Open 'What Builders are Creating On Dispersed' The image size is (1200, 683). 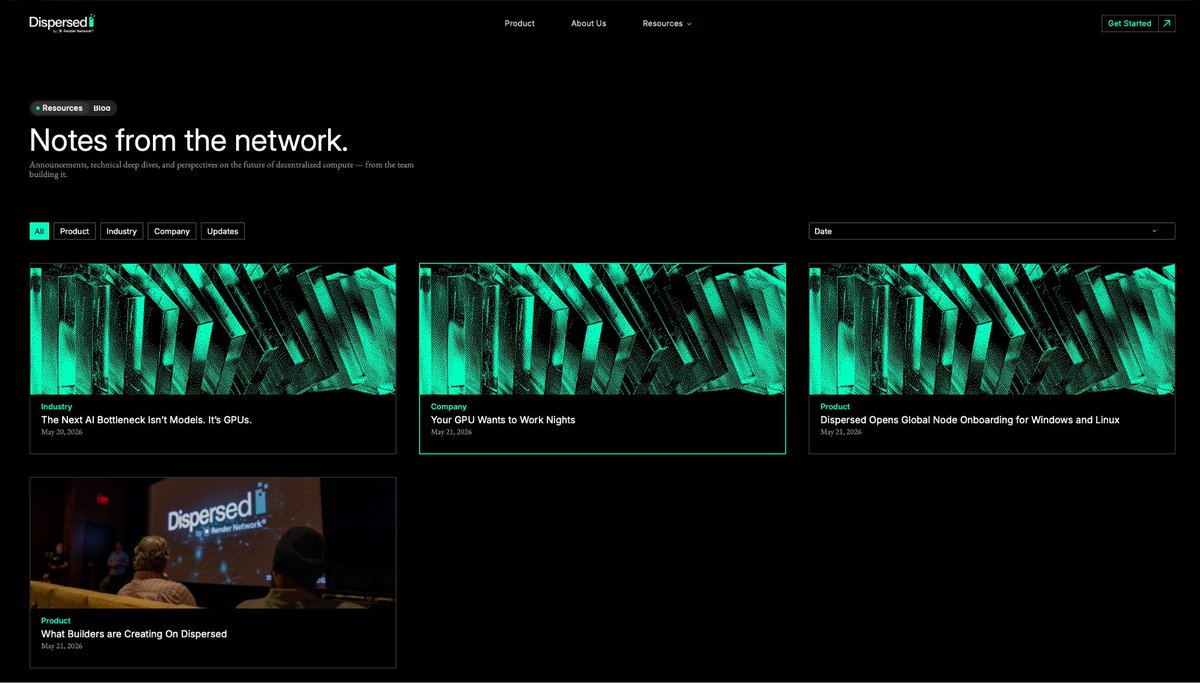click(x=134, y=634)
